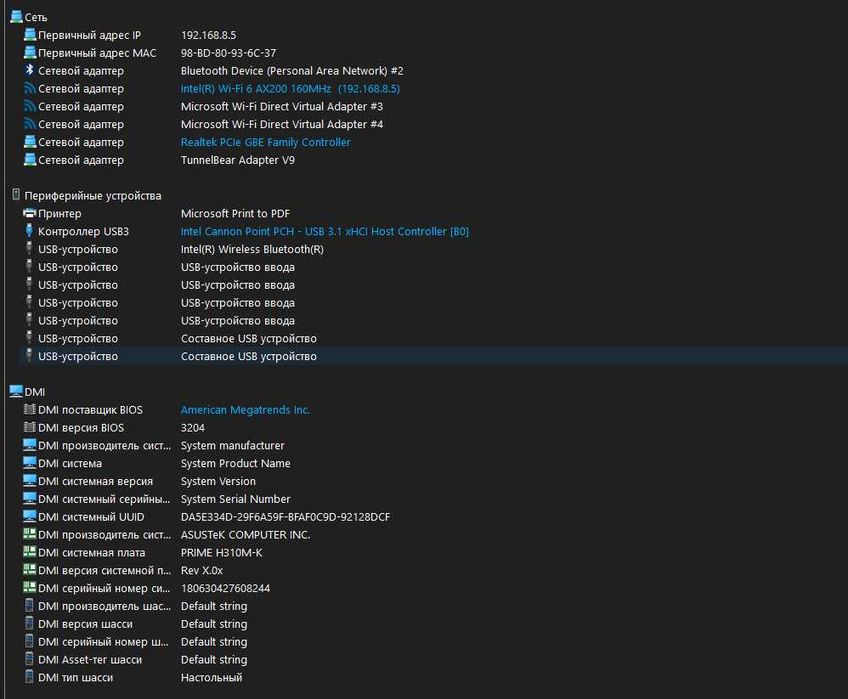Screen dimensions: 848x699
Task: Select the DMI серийный номер ш... label
Action: pos(103,642)
